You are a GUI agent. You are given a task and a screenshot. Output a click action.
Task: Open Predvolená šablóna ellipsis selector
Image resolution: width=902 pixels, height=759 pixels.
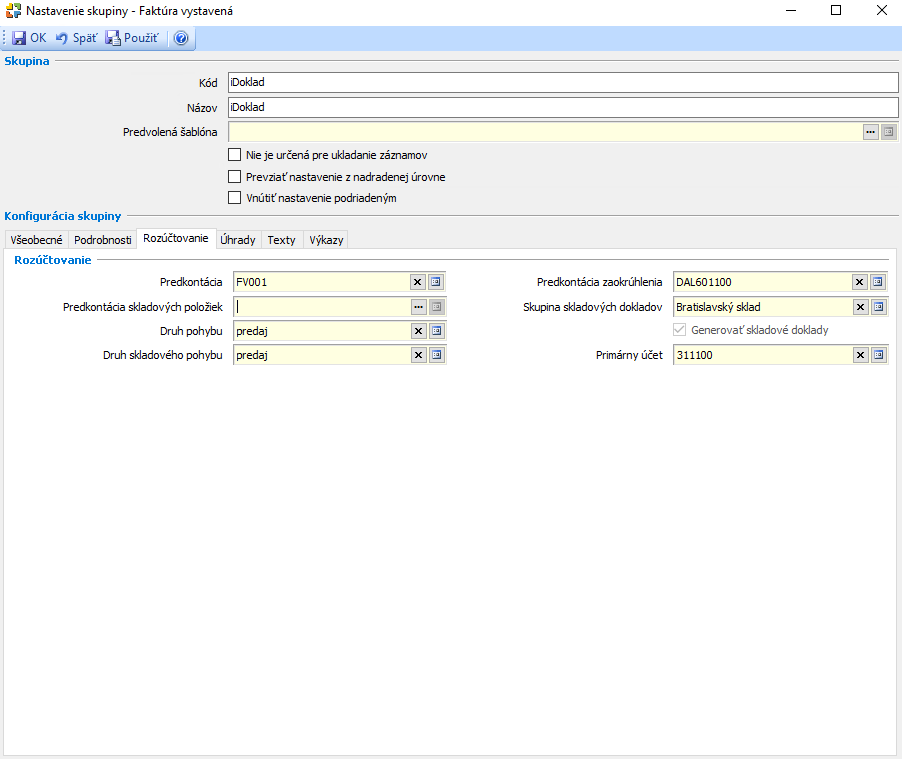pos(870,131)
